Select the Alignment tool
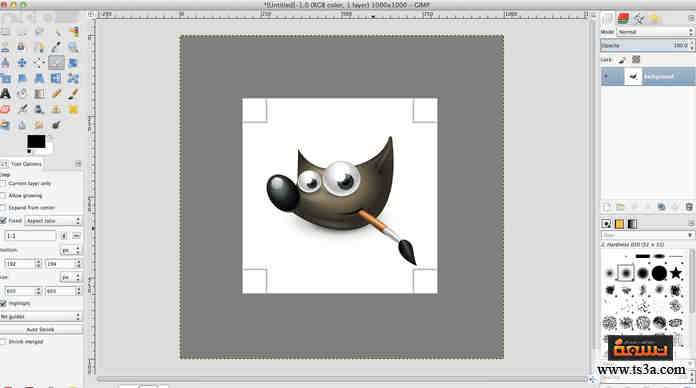This screenshot has height=388, width=696. (x=39, y=63)
